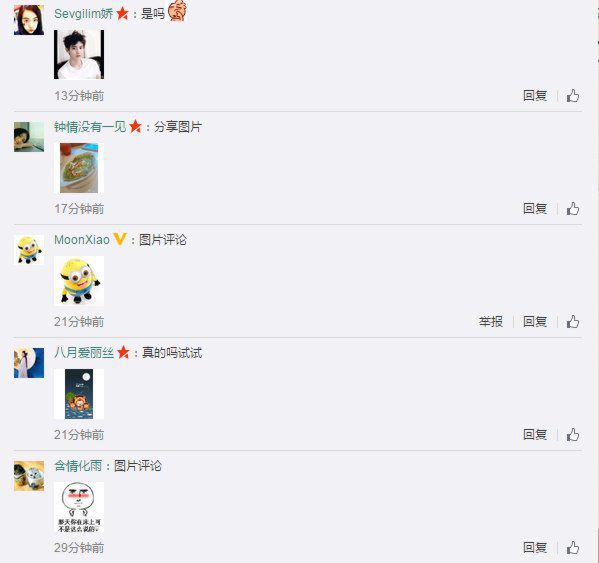Open 含情化雨's profile avatar

click(29, 476)
